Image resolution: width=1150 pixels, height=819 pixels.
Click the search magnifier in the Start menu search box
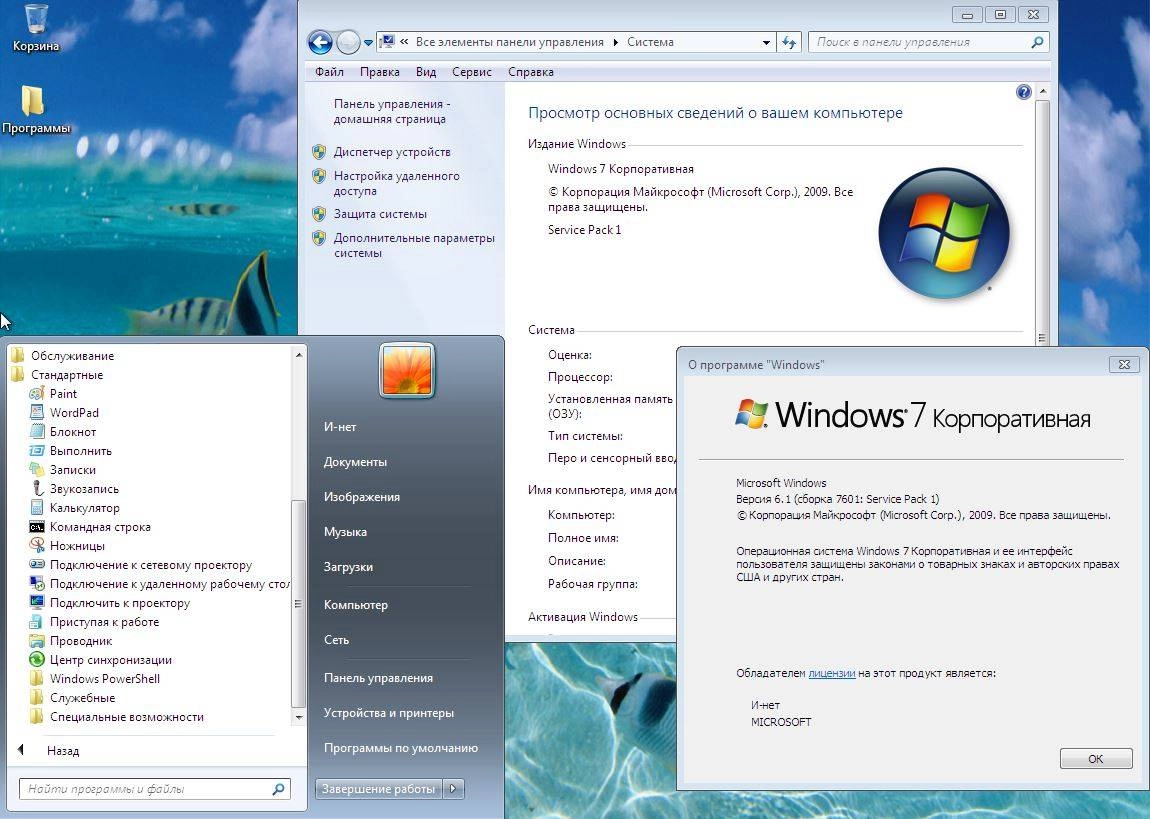point(279,790)
